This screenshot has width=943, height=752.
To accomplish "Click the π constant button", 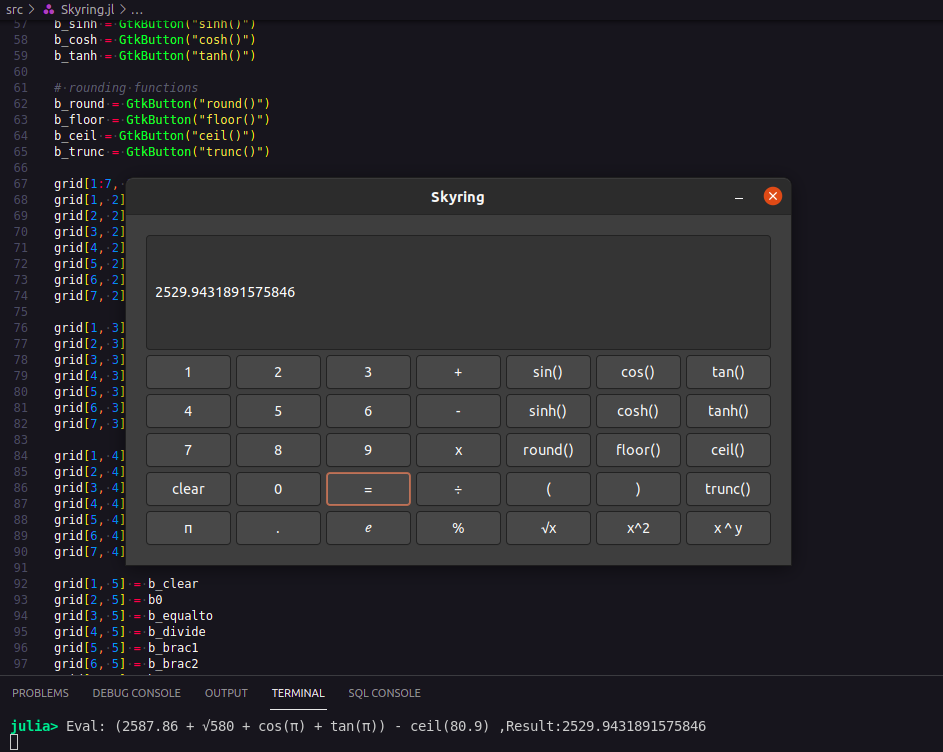I will point(188,528).
